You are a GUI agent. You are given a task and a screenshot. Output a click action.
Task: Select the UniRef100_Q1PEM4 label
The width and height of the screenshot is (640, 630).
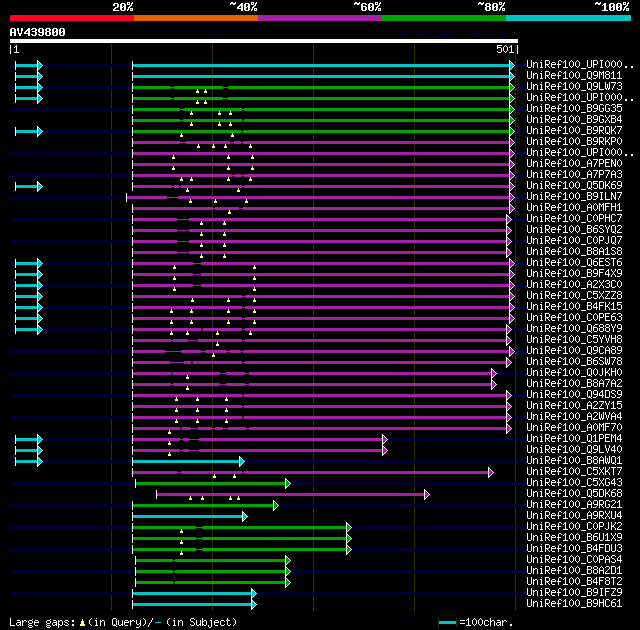click(574, 439)
